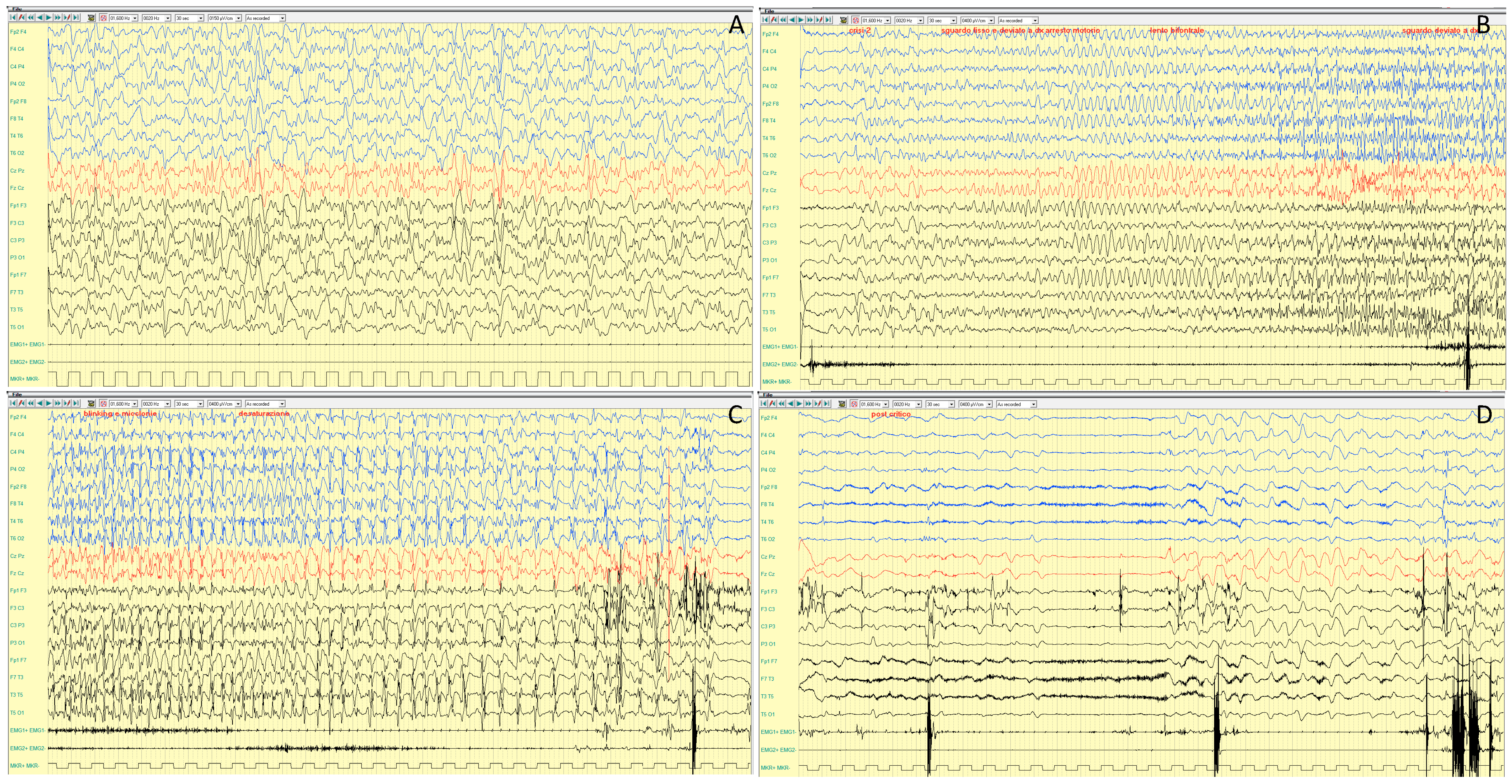The image size is (1512, 784).
Task: Open video camera icon in panel A
Action: 91,18
